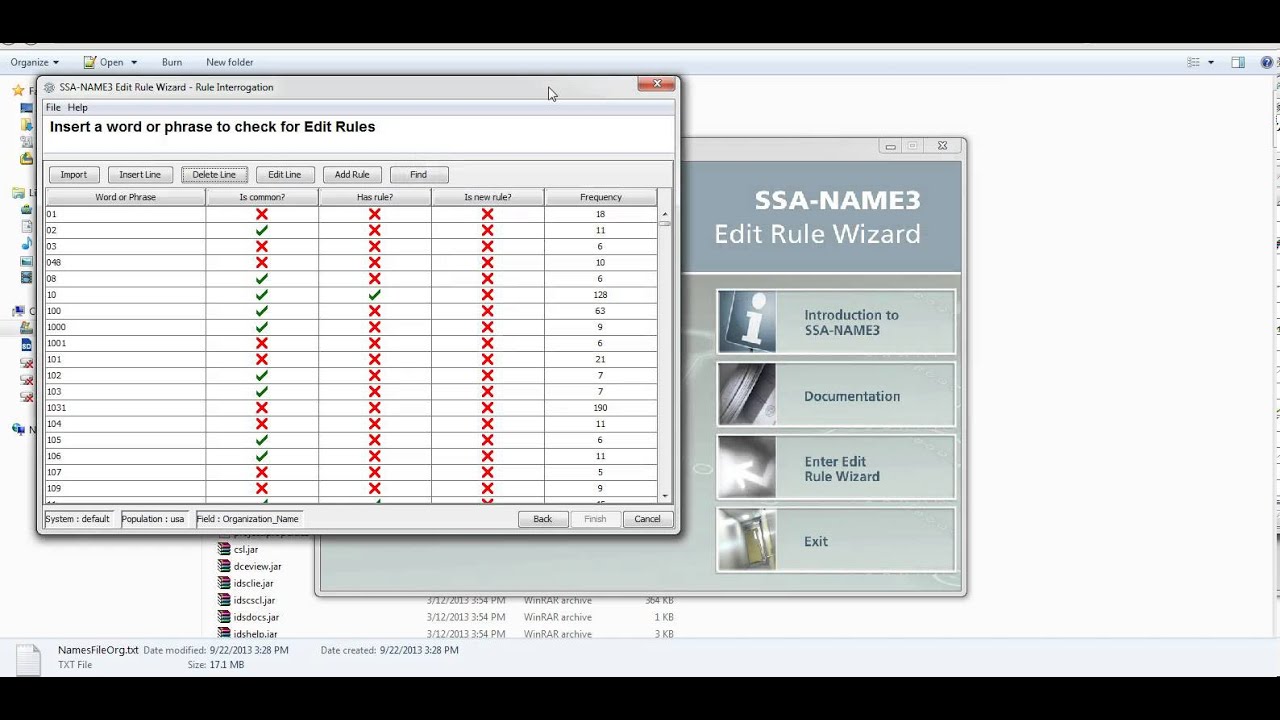Screen dimensions: 1280x720
Task: Select the Documentation menu entry
Action: coord(836,395)
